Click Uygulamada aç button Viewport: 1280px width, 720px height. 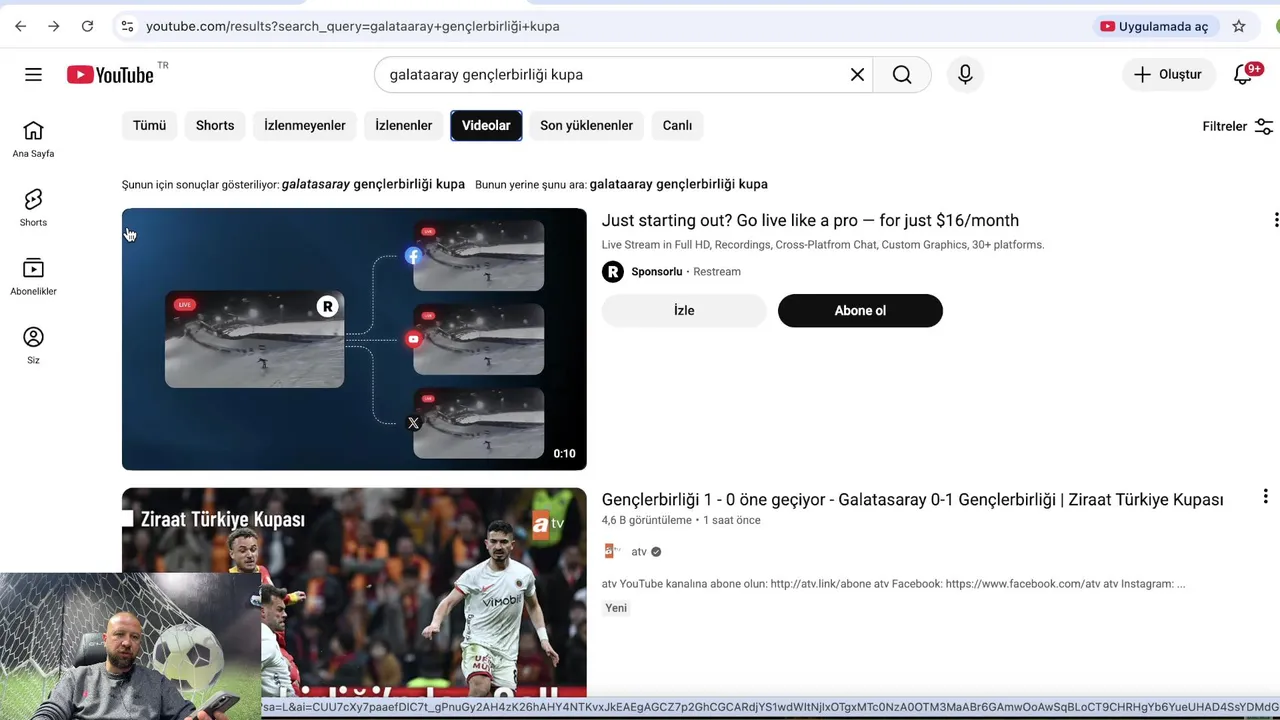tap(1154, 26)
